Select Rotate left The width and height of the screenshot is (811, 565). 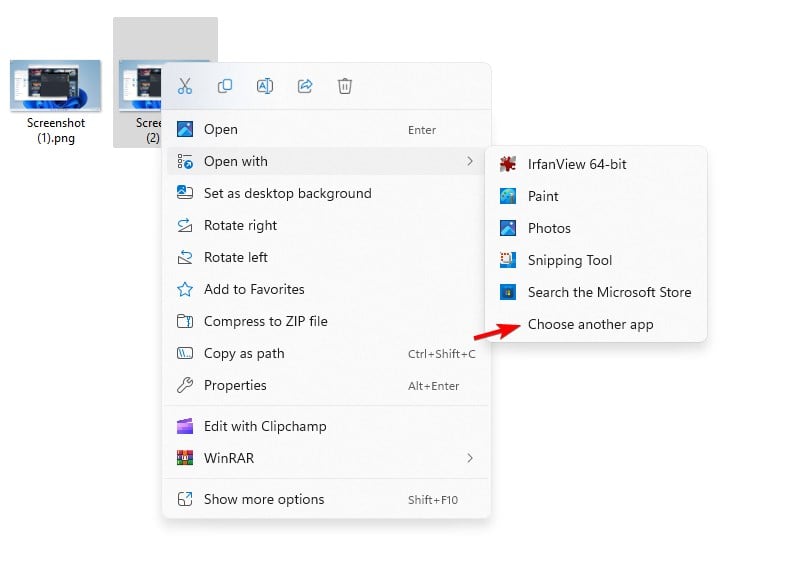326,257
